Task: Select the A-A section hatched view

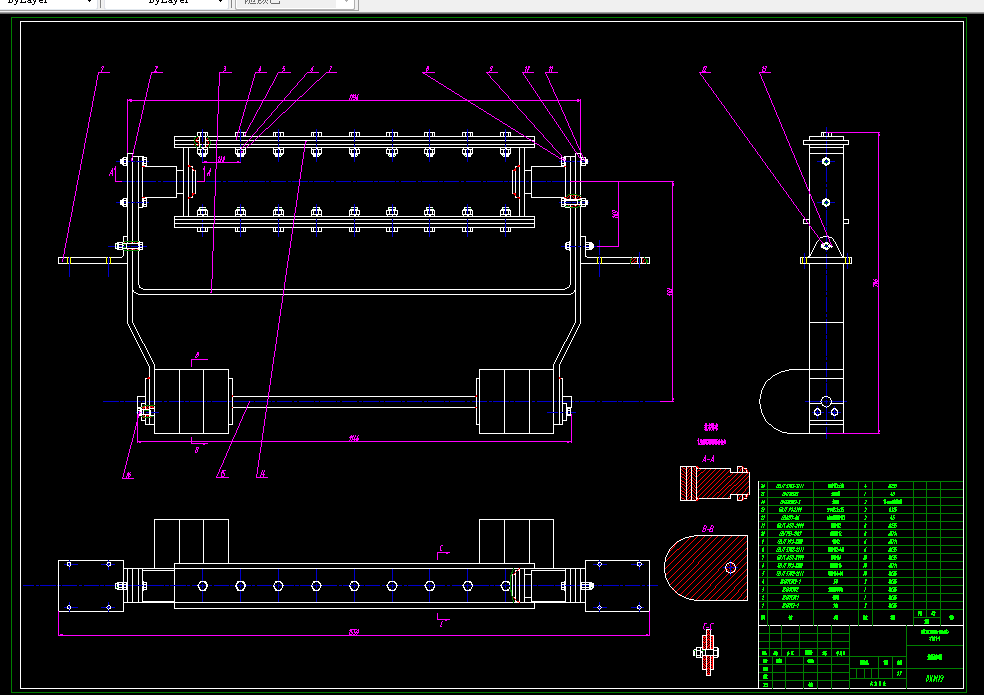Action: coord(715,483)
